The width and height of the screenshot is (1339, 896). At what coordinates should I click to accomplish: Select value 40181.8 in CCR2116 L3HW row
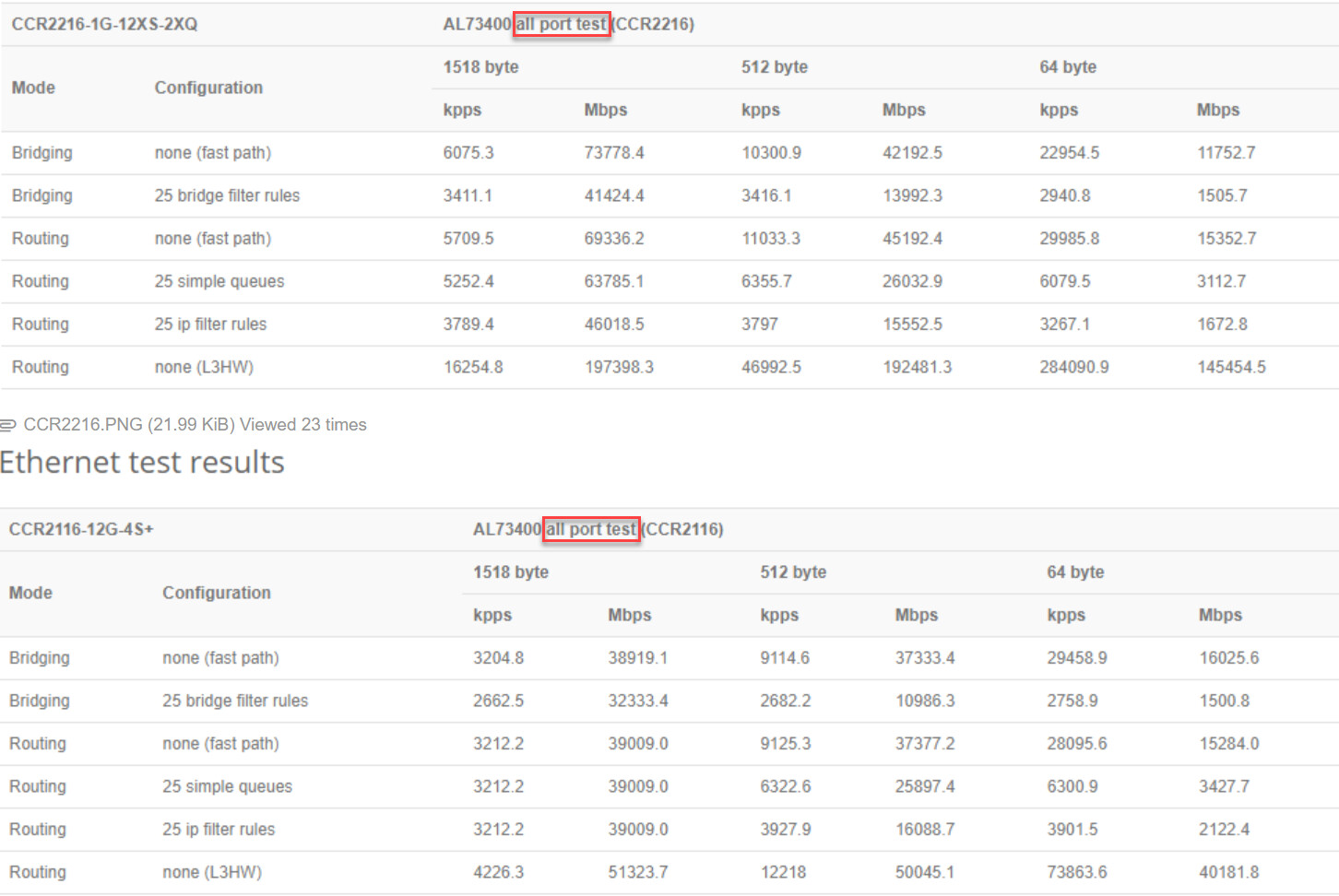click(x=1228, y=872)
